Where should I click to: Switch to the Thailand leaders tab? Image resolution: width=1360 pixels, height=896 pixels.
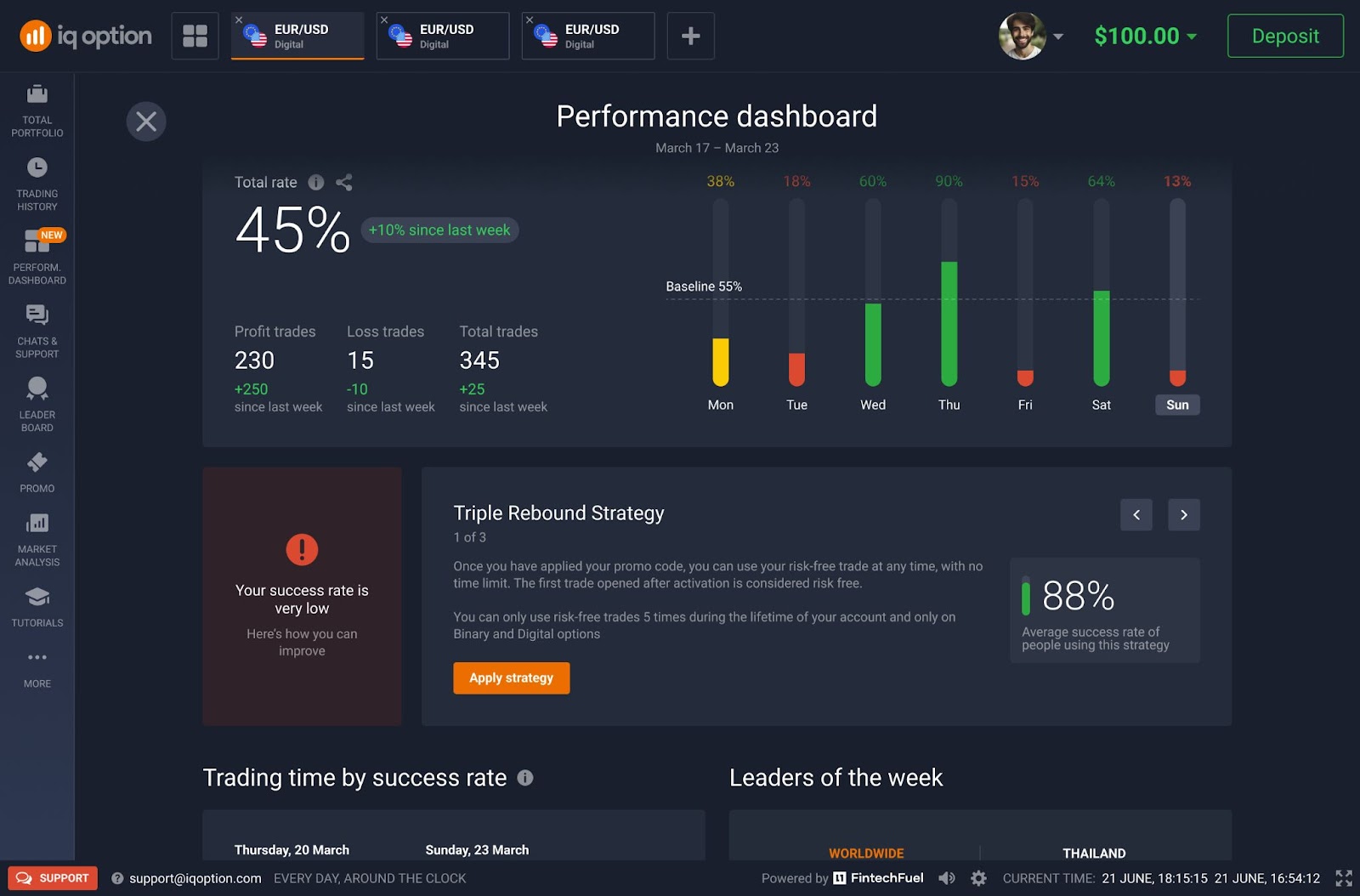1094,853
